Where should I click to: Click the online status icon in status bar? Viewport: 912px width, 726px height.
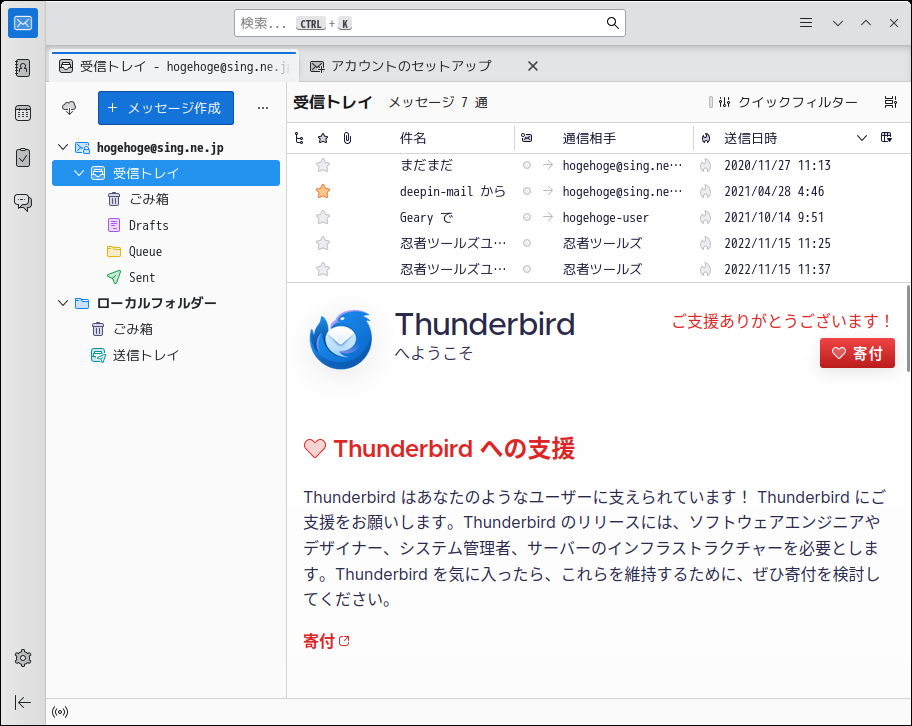[60, 711]
